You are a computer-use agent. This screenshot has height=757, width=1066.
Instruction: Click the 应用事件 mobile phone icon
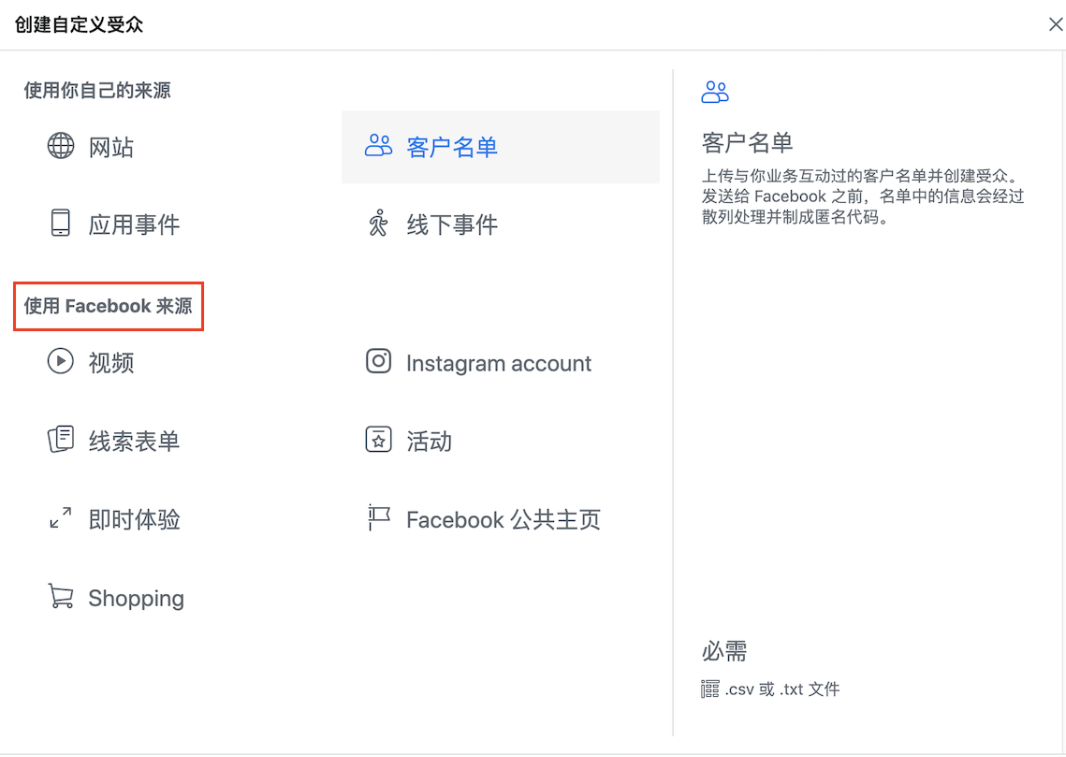[61, 224]
